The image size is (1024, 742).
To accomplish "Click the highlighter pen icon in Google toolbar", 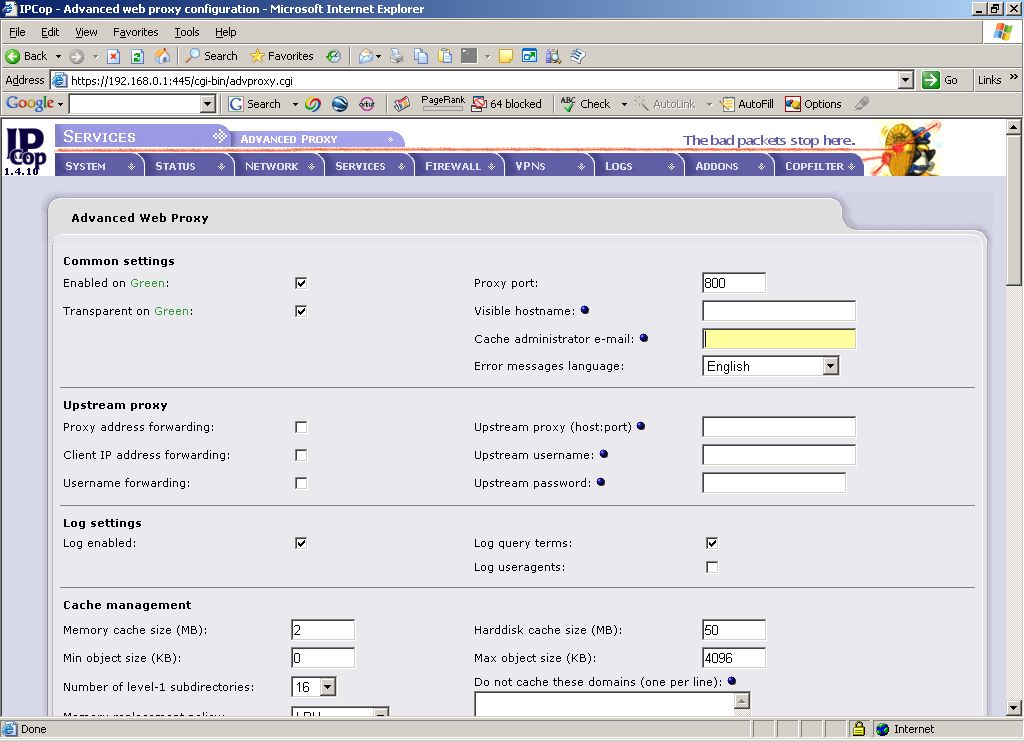I will (x=862, y=104).
